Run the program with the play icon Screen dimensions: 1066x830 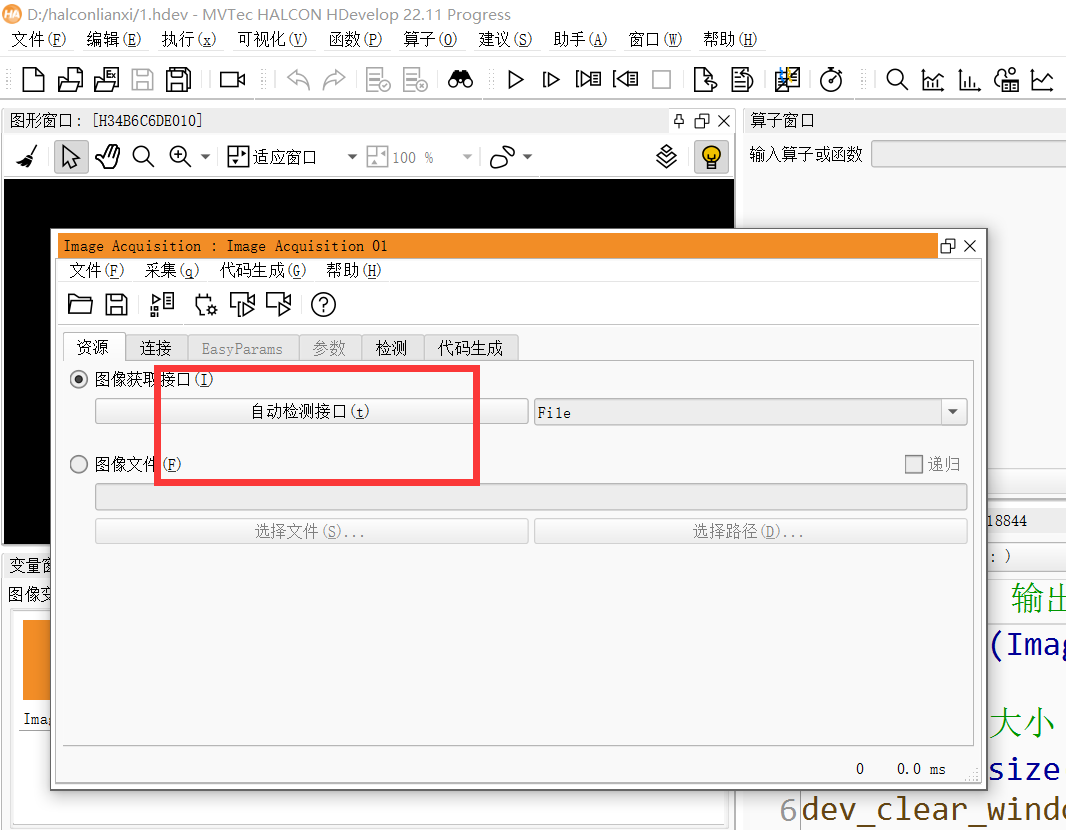coord(515,80)
